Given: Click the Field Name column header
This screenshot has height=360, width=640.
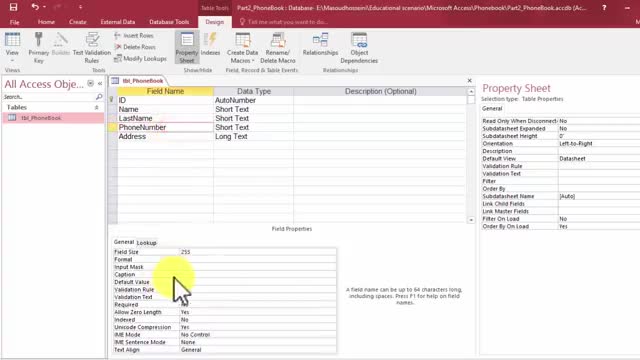Looking at the screenshot, I should [165, 91].
